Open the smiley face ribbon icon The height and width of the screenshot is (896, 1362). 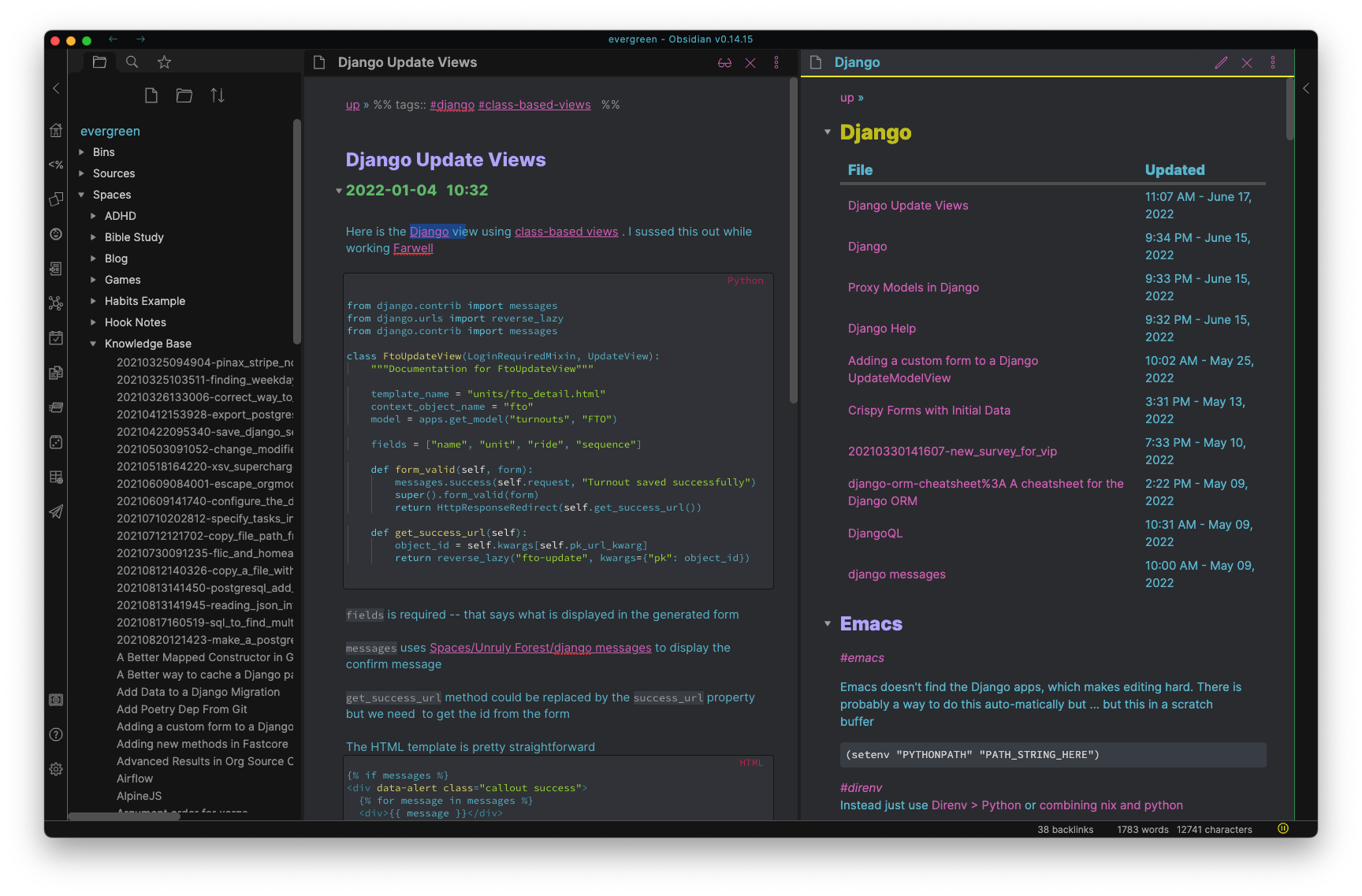pyautogui.click(x=56, y=234)
